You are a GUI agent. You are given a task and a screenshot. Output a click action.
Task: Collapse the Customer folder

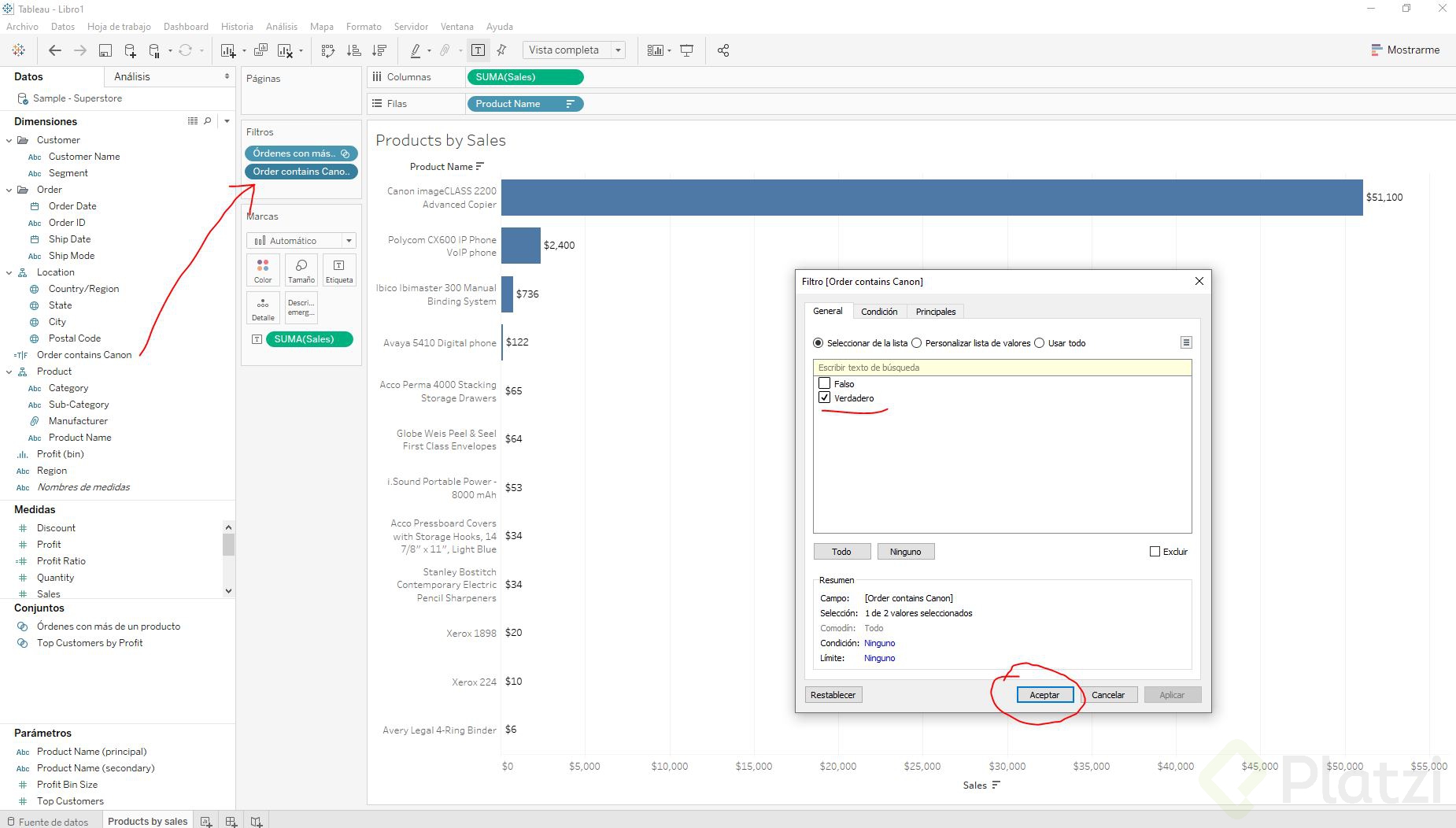9,140
